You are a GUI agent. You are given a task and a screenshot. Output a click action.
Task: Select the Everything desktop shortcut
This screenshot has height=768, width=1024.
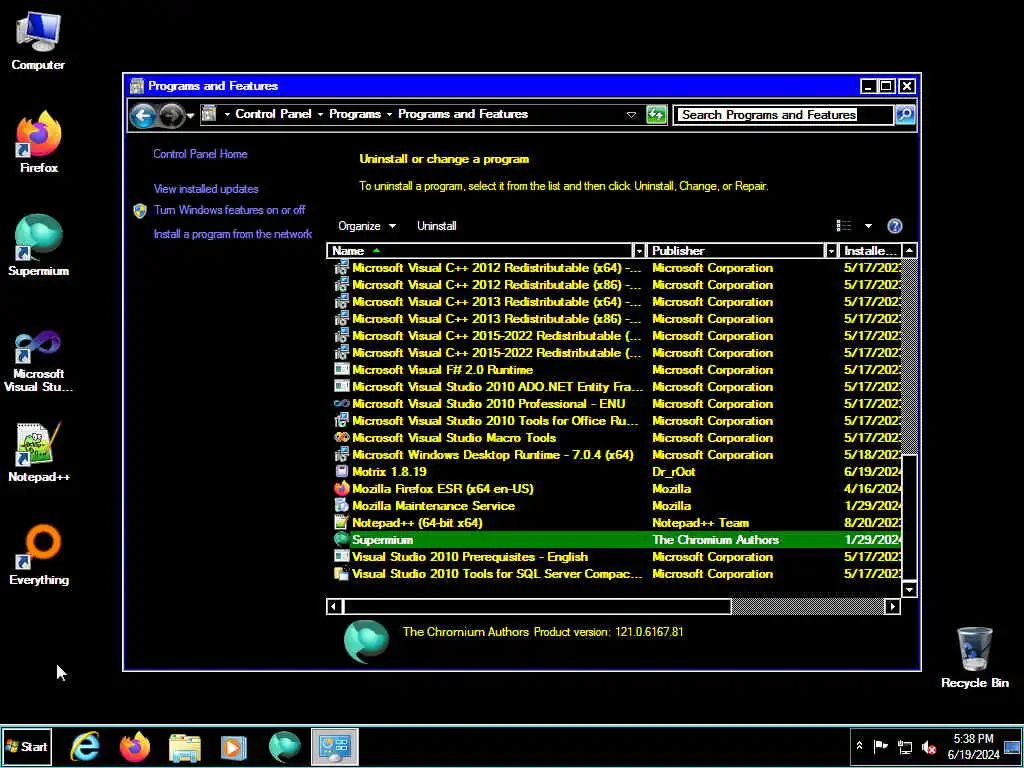click(39, 555)
